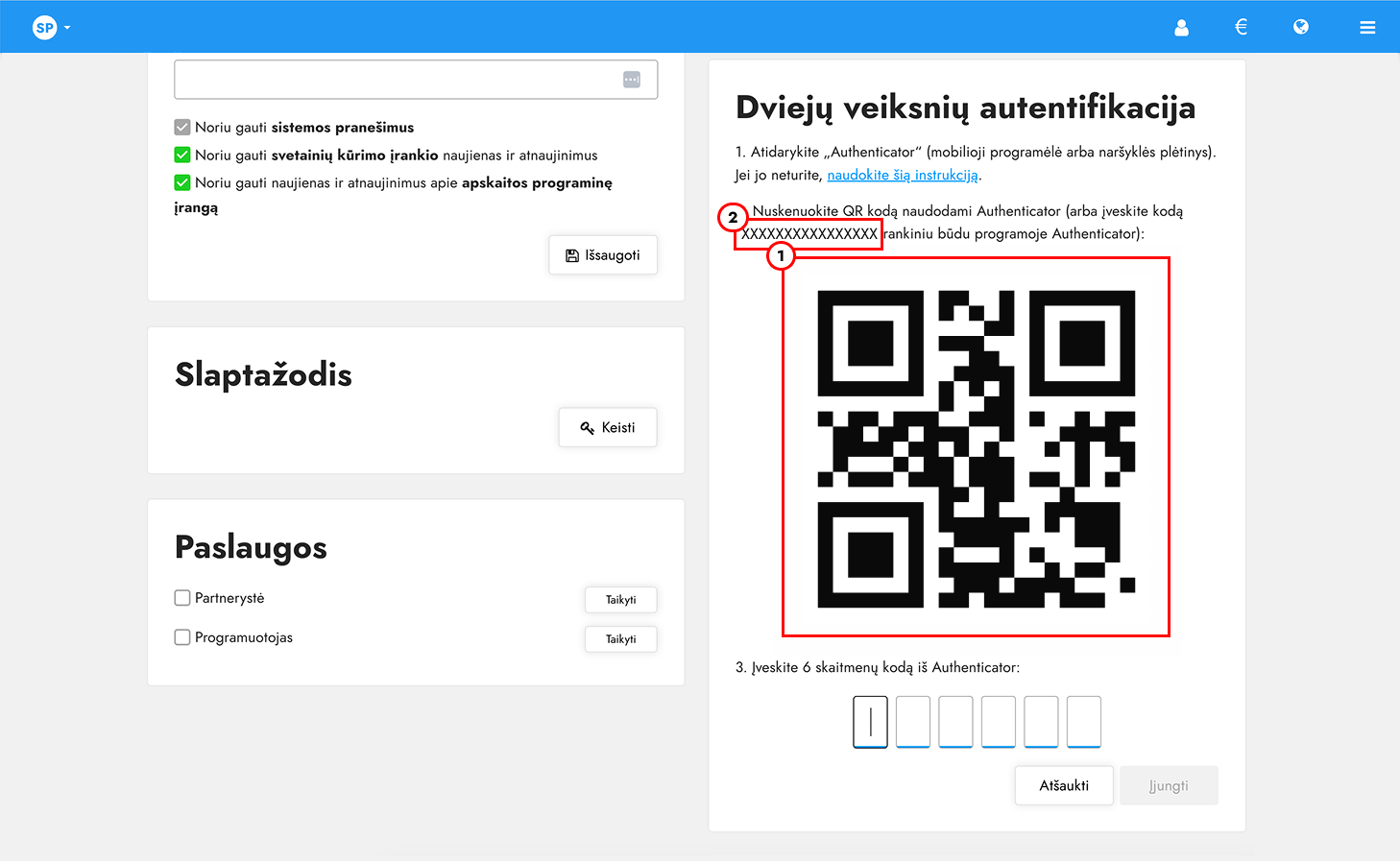
Task: Click the QR code image
Action: [x=976, y=446]
